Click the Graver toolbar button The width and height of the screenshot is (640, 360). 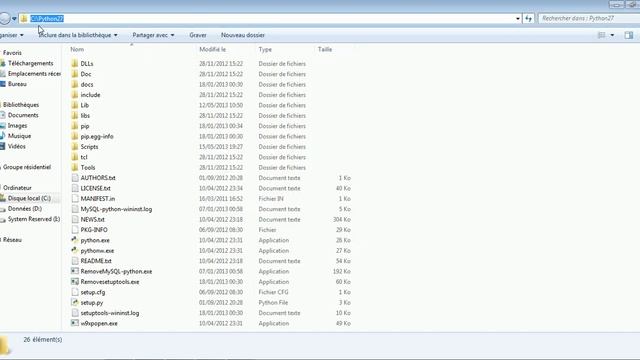[x=198, y=35]
